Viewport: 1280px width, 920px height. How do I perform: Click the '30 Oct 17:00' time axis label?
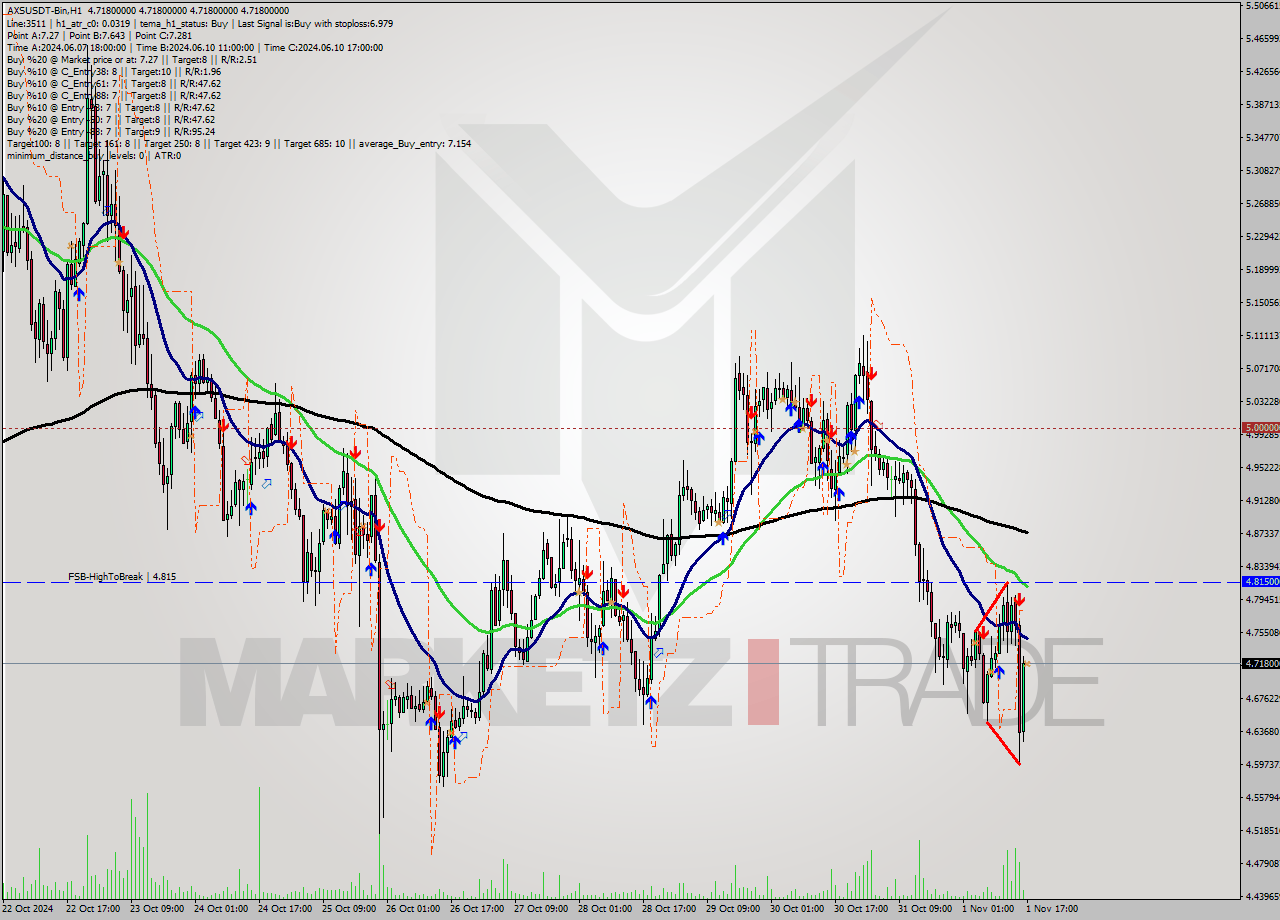click(861, 909)
